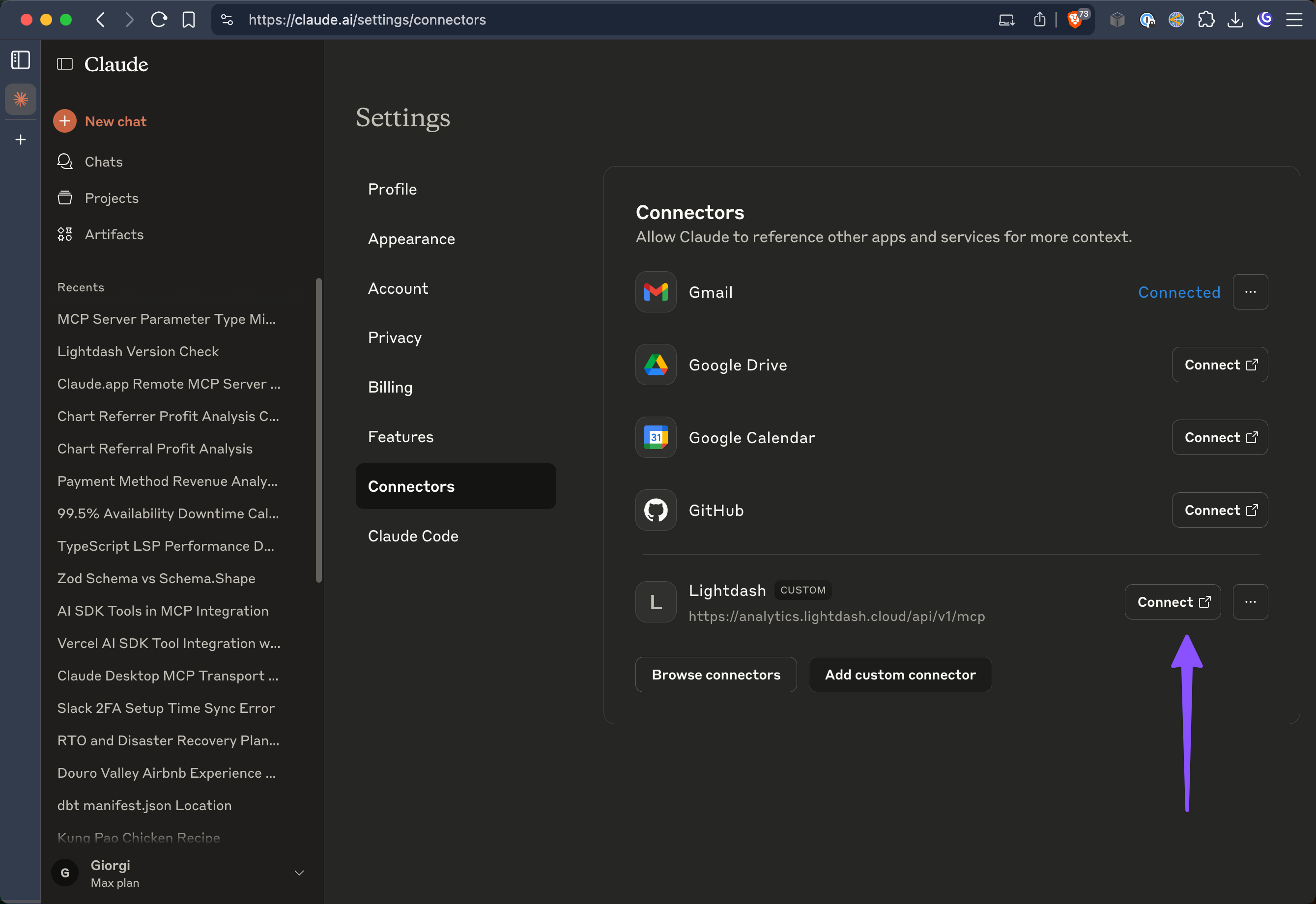Click the share icon in the toolbar
This screenshot has width=1316, height=904.
(x=1039, y=19)
